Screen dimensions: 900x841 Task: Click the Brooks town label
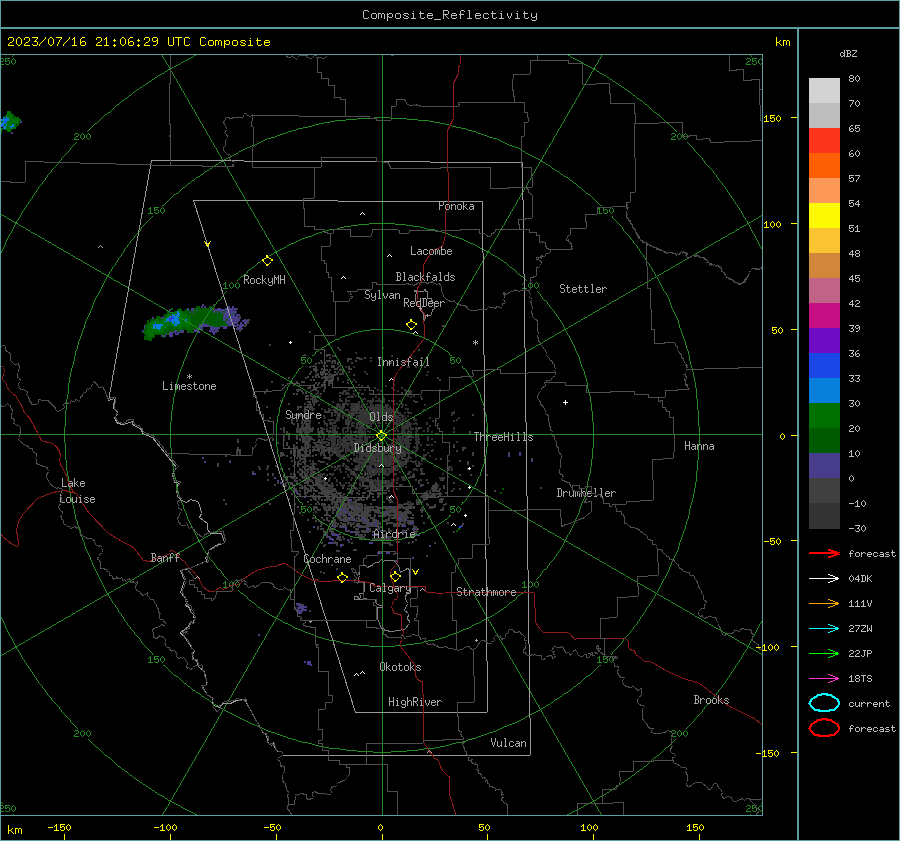pyautogui.click(x=711, y=700)
